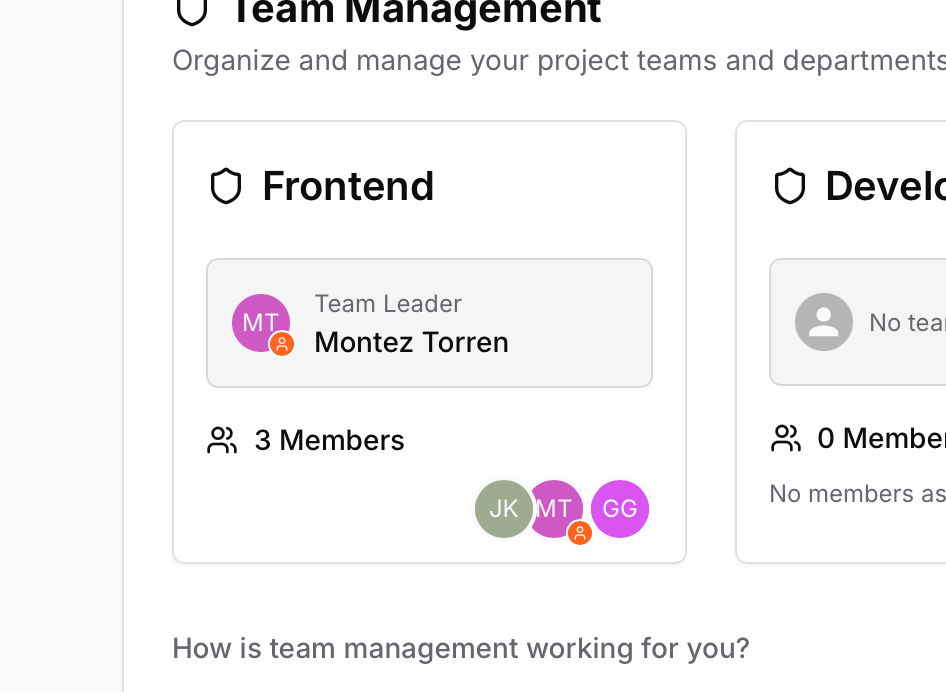Select the shield icon on the Frontend card
The height and width of the screenshot is (692, 946).
point(226,186)
